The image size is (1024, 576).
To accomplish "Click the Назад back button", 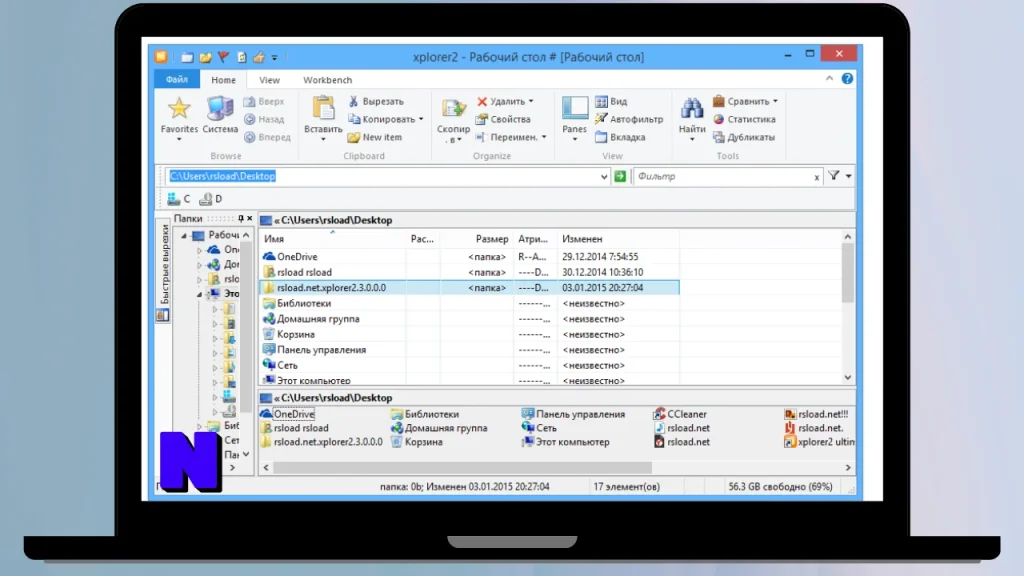I will (264, 120).
